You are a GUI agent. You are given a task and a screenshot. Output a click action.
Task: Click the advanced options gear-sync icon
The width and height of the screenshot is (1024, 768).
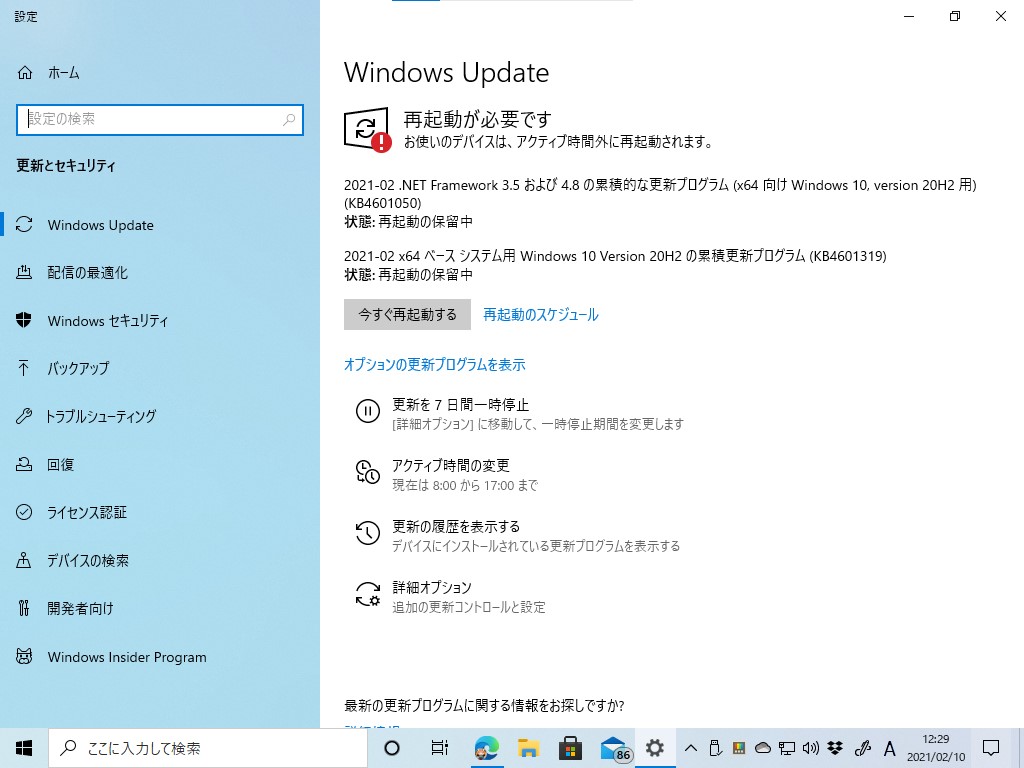coord(368,594)
